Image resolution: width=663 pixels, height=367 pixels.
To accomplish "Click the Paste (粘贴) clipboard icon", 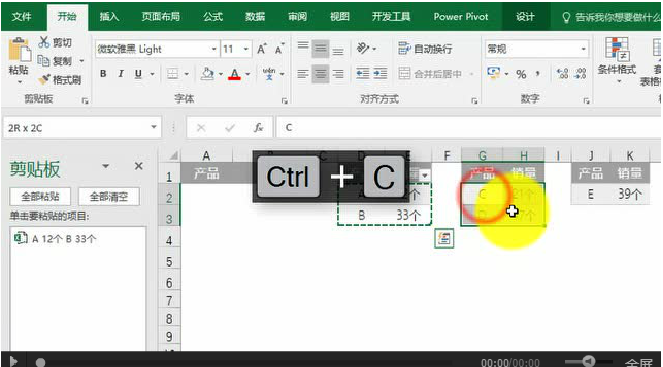I will 19,50.
